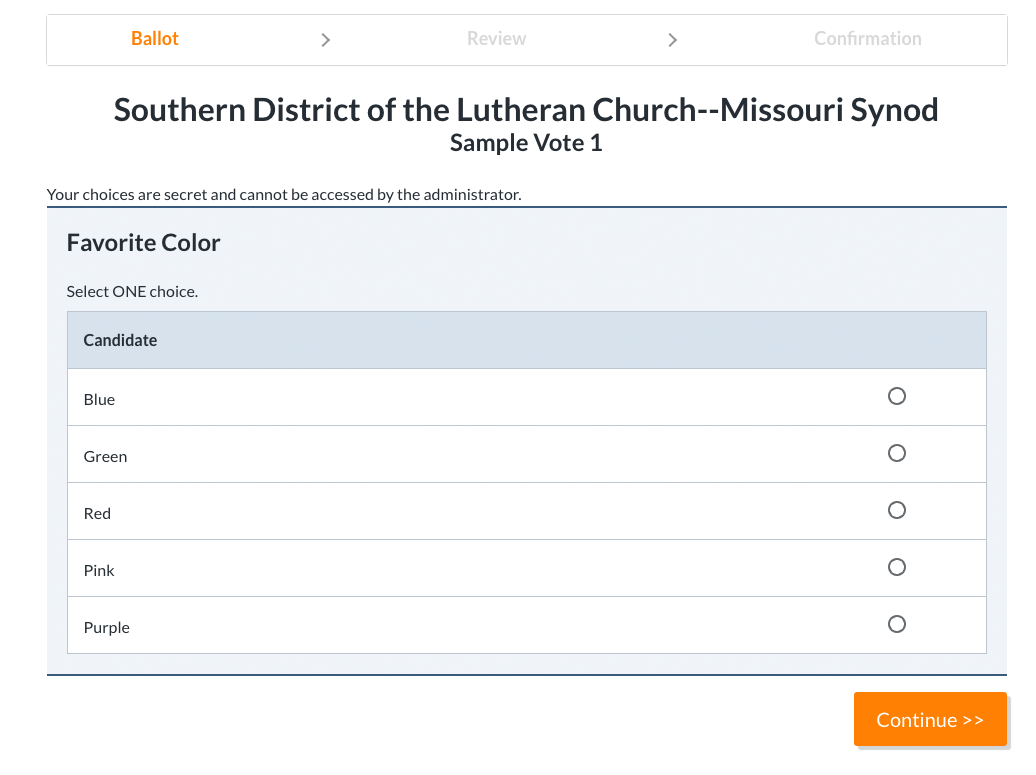Image resolution: width=1036 pixels, height=775 pixels.
Task: Click the Candidate column header
Action: click(x=121, y=340)
